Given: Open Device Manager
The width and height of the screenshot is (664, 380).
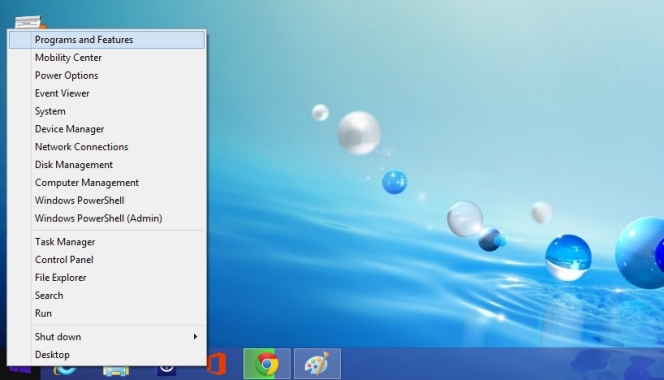Looking at the screenshot, I should [107, 129].
